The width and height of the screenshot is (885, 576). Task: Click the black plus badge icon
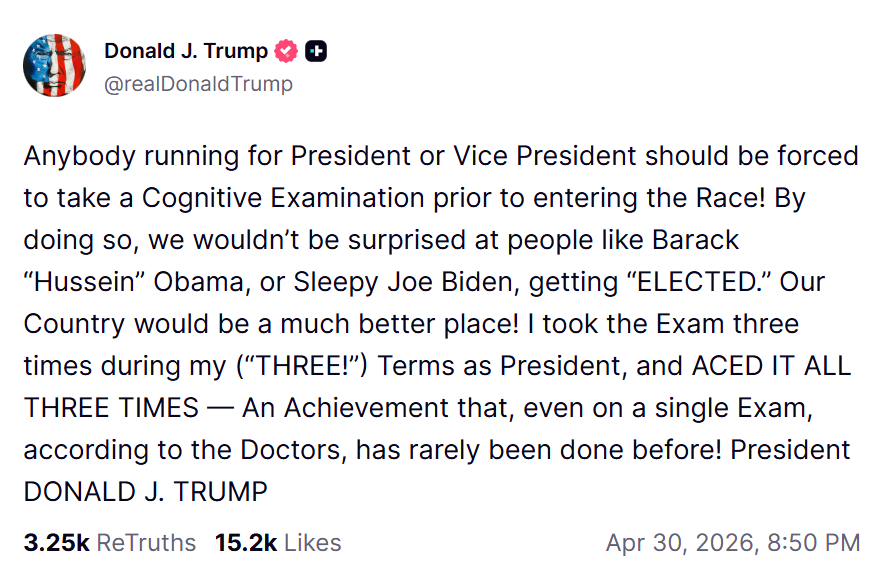(315, 51)
